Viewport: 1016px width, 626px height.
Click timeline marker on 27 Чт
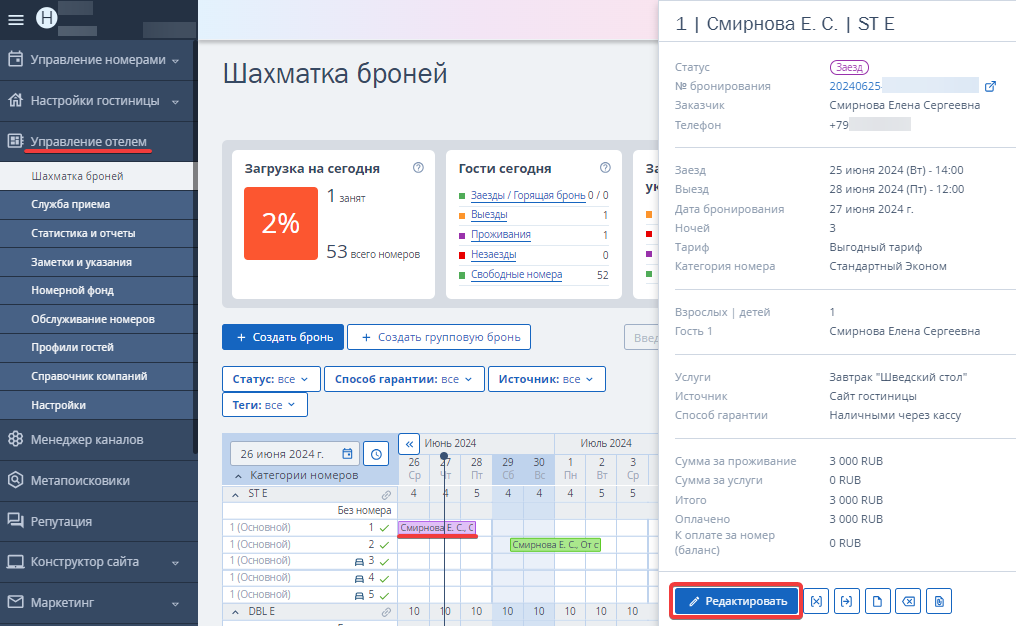(x=444, y=456)
